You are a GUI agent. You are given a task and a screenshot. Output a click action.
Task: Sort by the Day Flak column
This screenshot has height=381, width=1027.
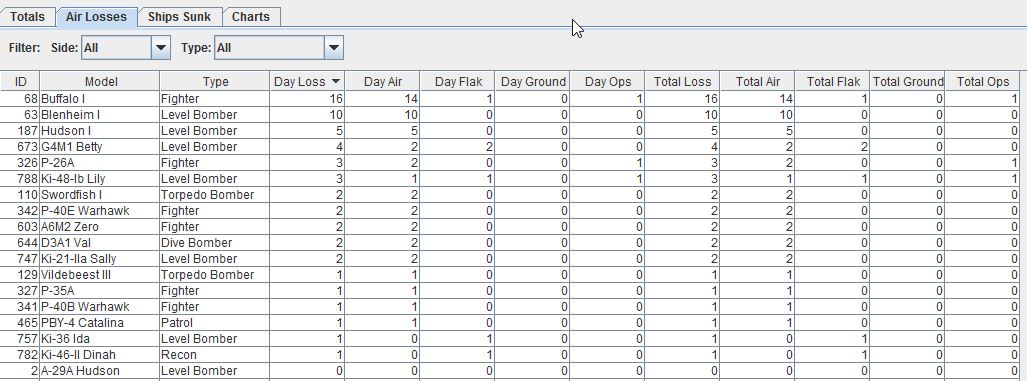pyautogui.click(x=458, y=82)
